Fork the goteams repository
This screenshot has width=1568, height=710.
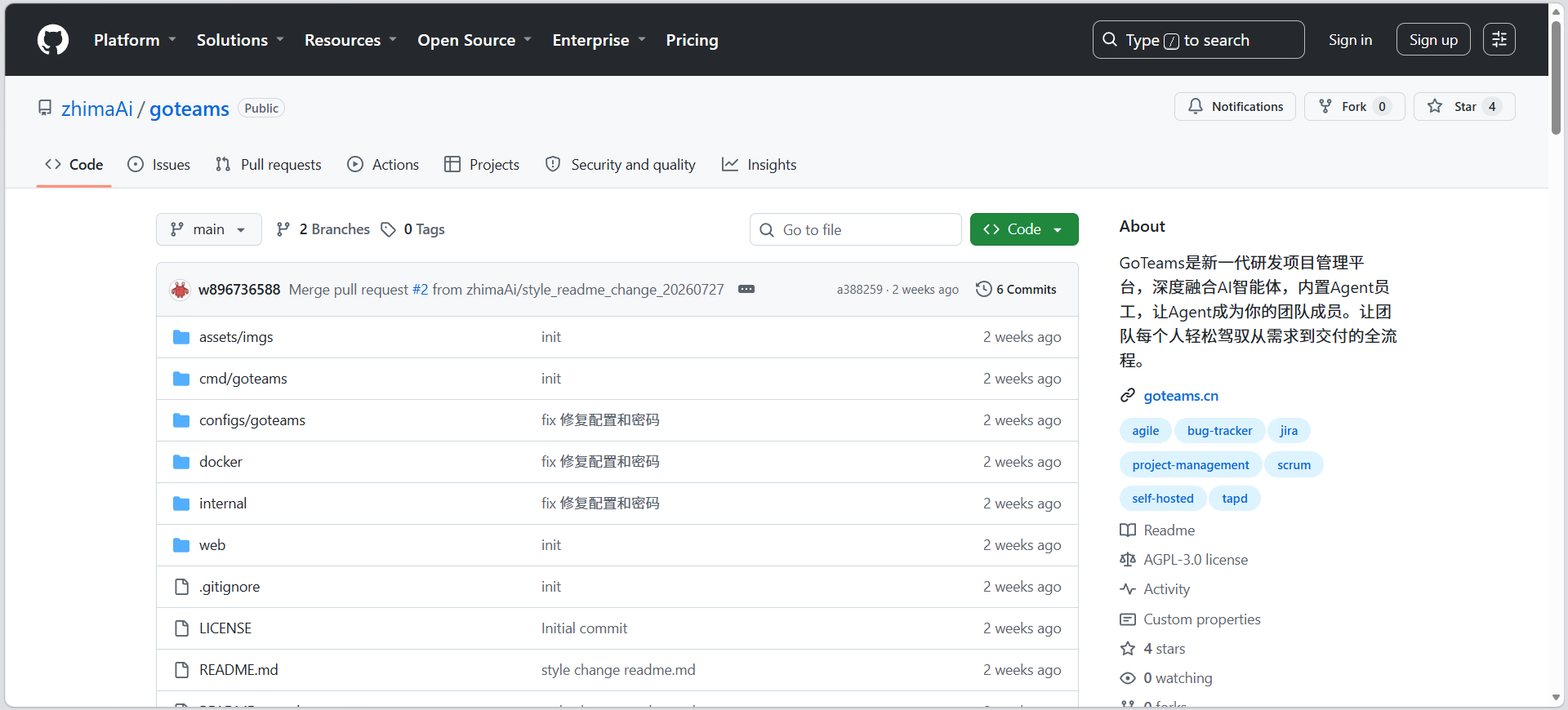[1354, 107]
